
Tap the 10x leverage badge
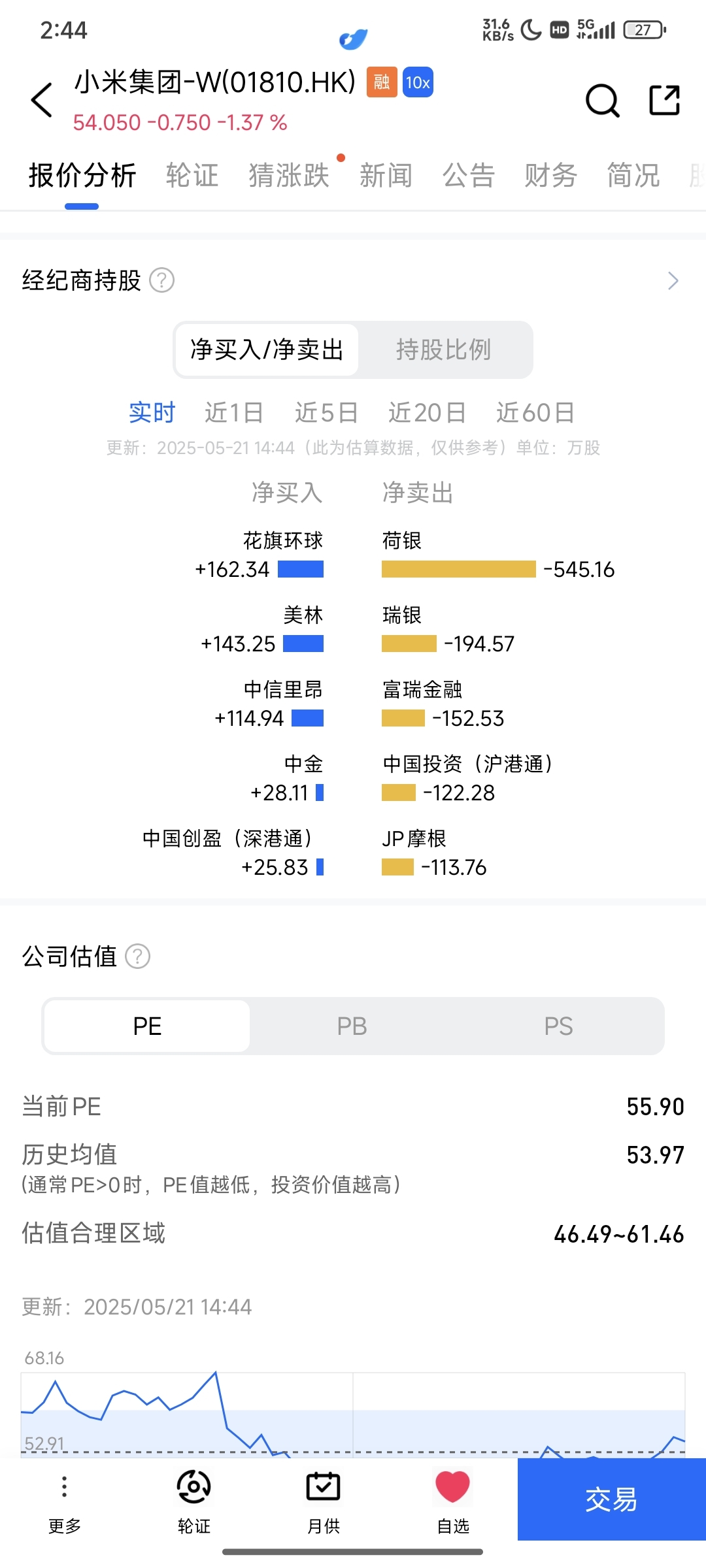pos(418,82)
